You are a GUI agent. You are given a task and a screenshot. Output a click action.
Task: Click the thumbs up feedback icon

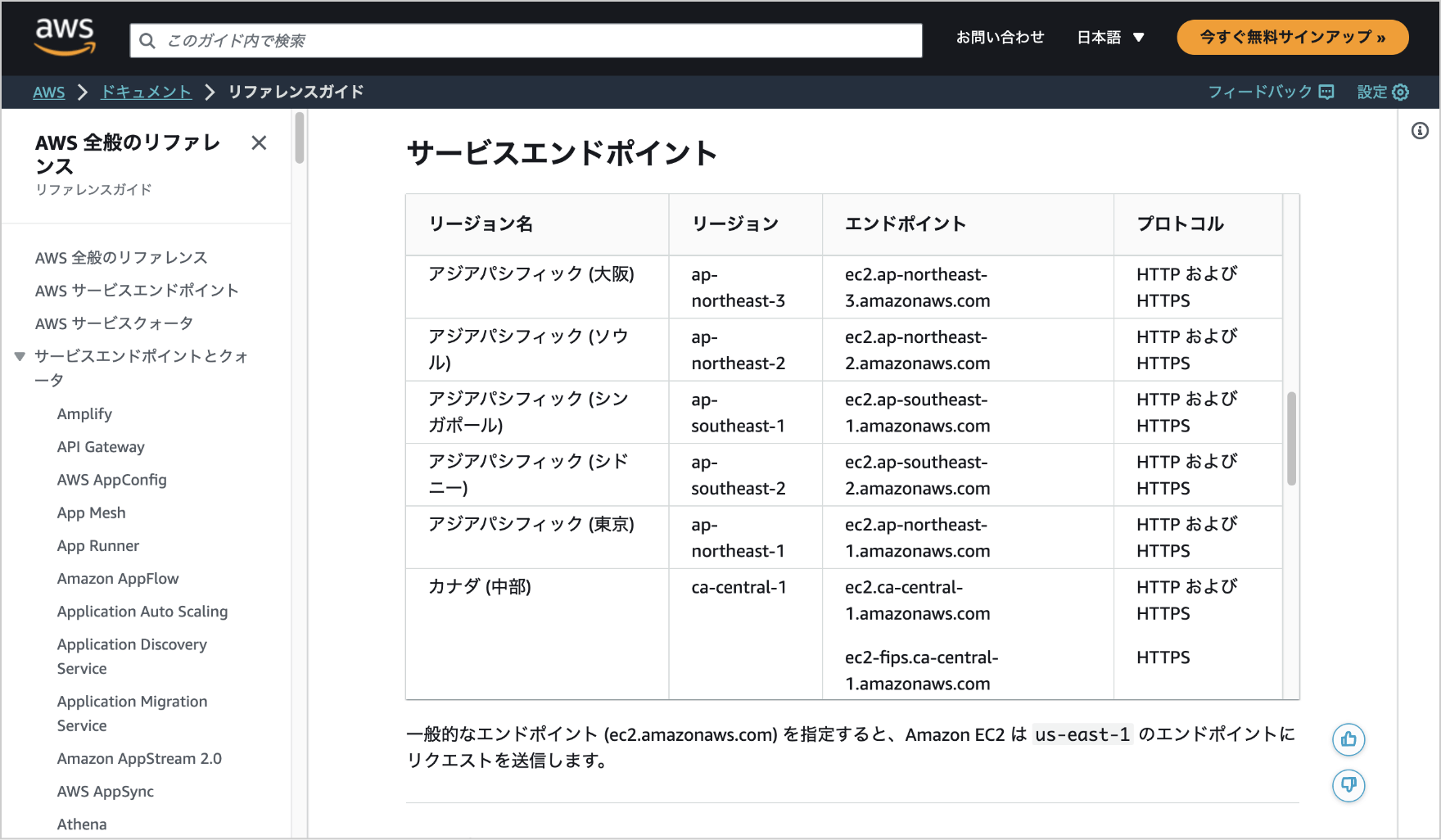coord(1348,739)
